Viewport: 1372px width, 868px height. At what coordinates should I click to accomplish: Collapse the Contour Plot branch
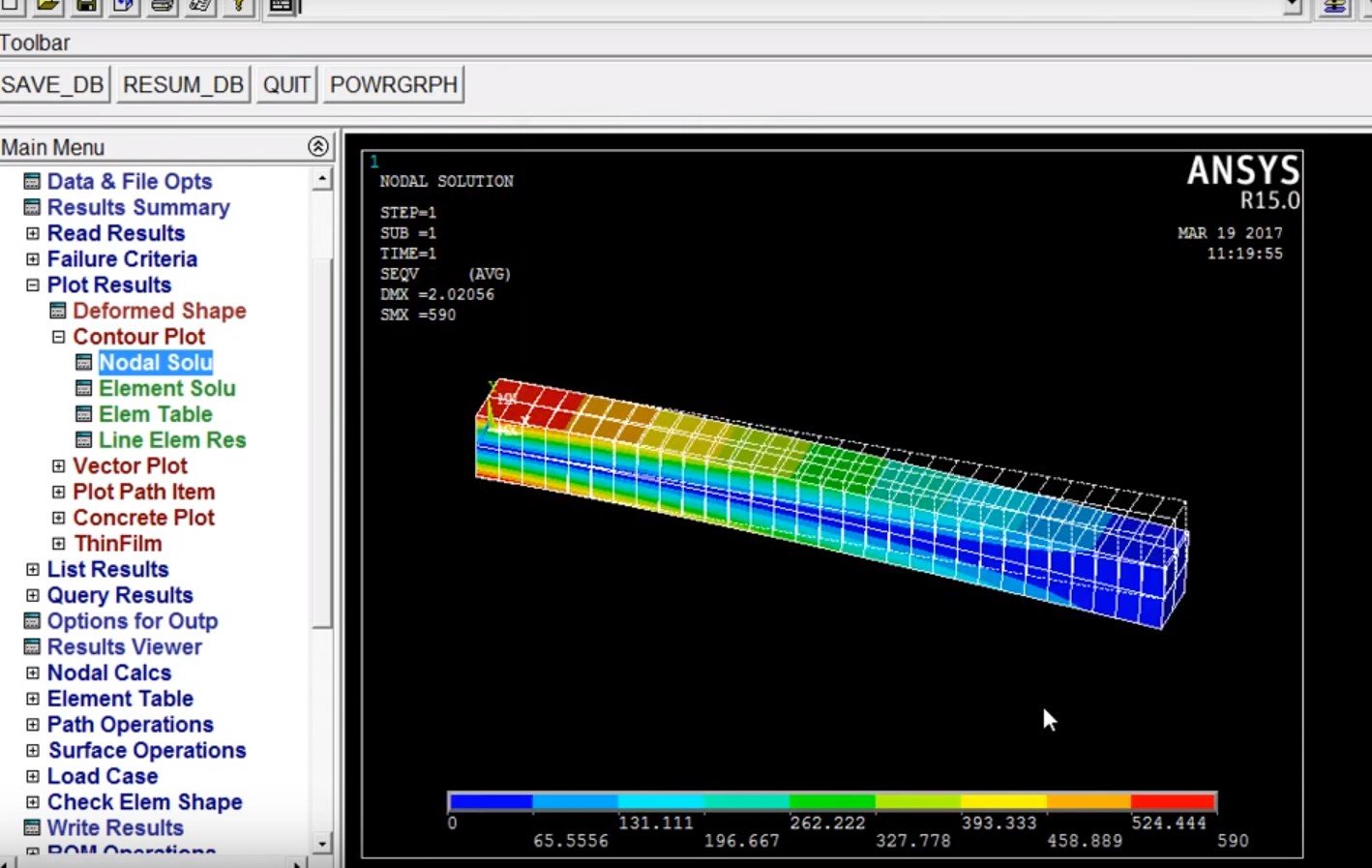tap(58, 337)
